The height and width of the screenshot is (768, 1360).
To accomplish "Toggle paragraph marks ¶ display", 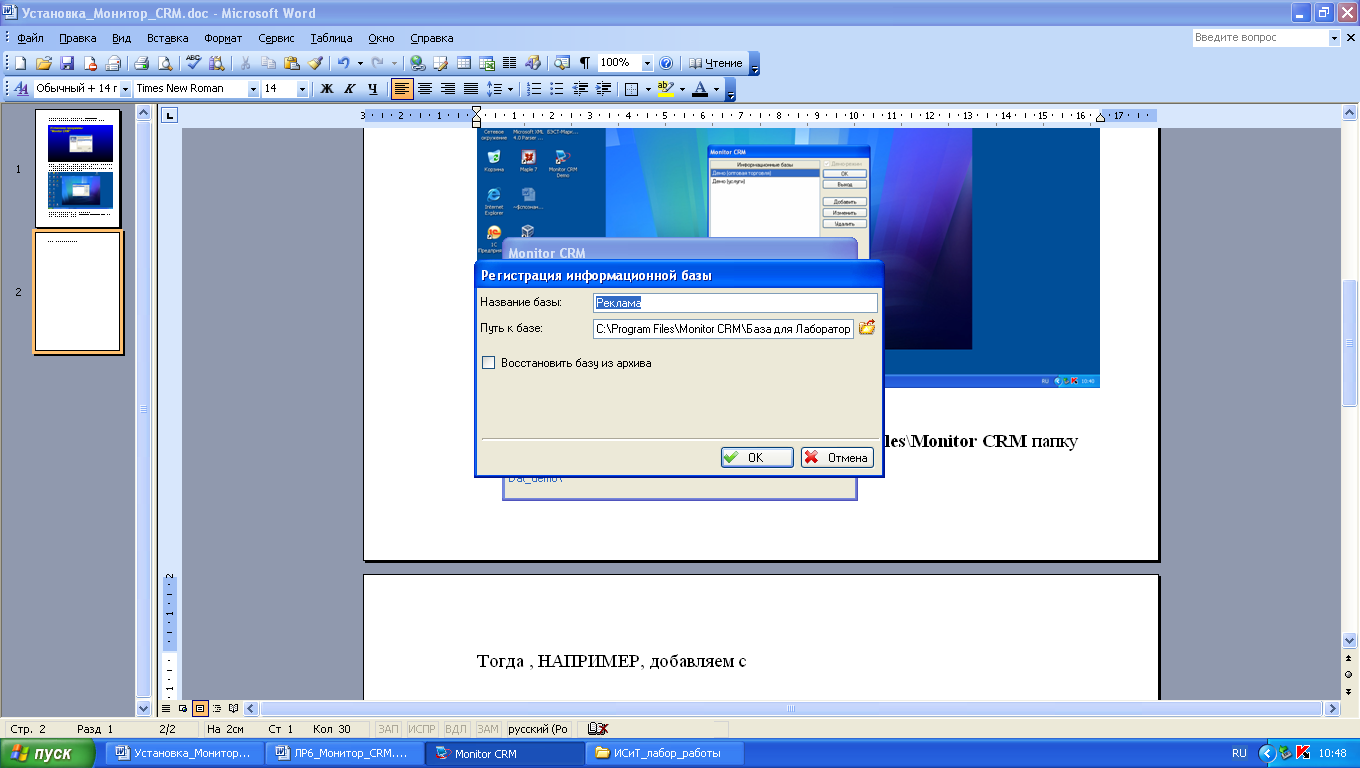I will (585, 63).
